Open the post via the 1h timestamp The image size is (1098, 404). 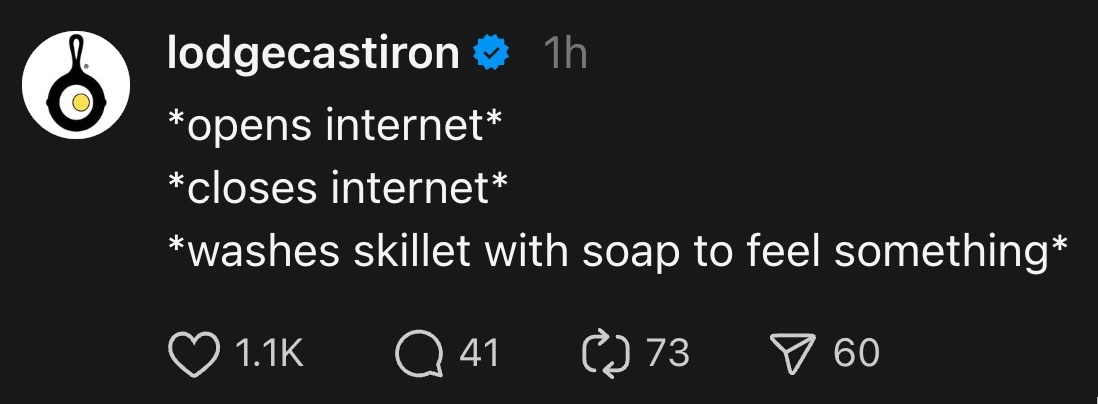(565, 55)
